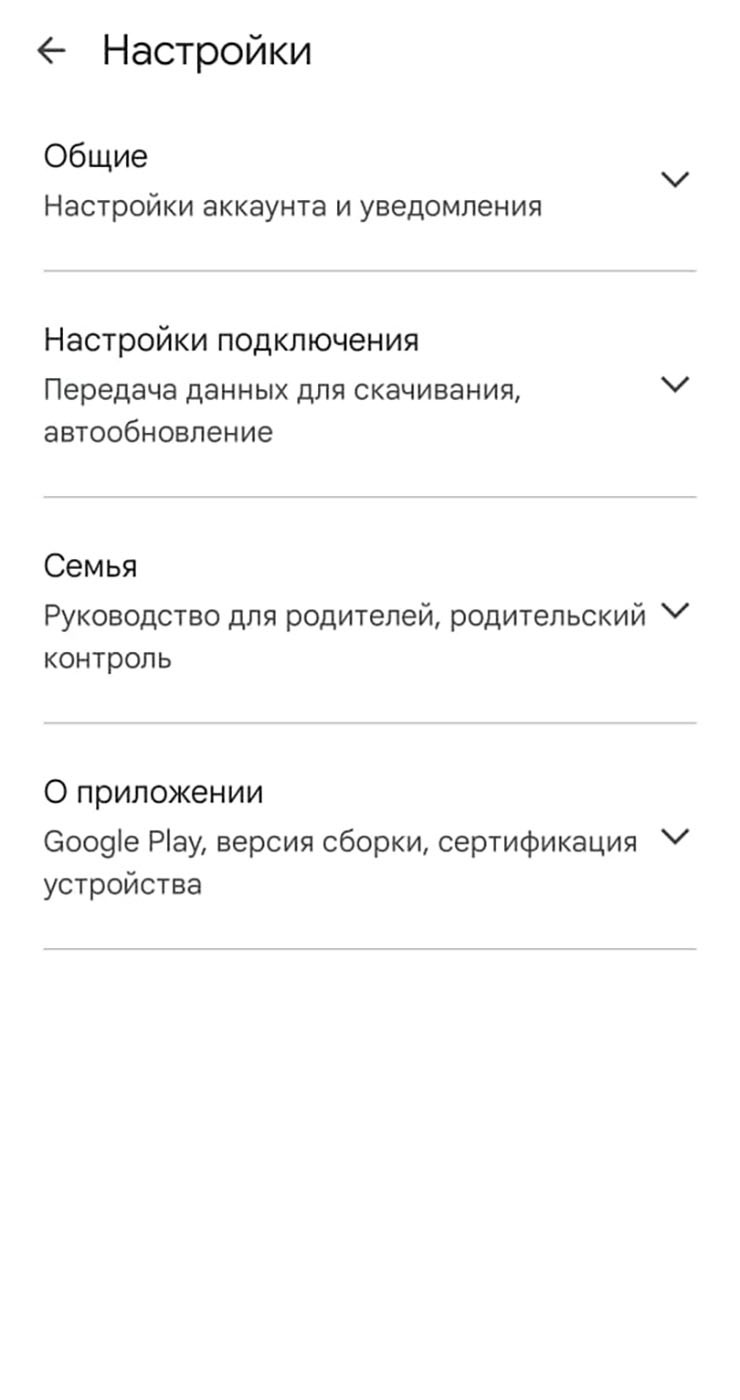The width and height of the screenshot is (740, 1400).
Task: Expand the "Семья" section chevron
Action: [676, 611]
